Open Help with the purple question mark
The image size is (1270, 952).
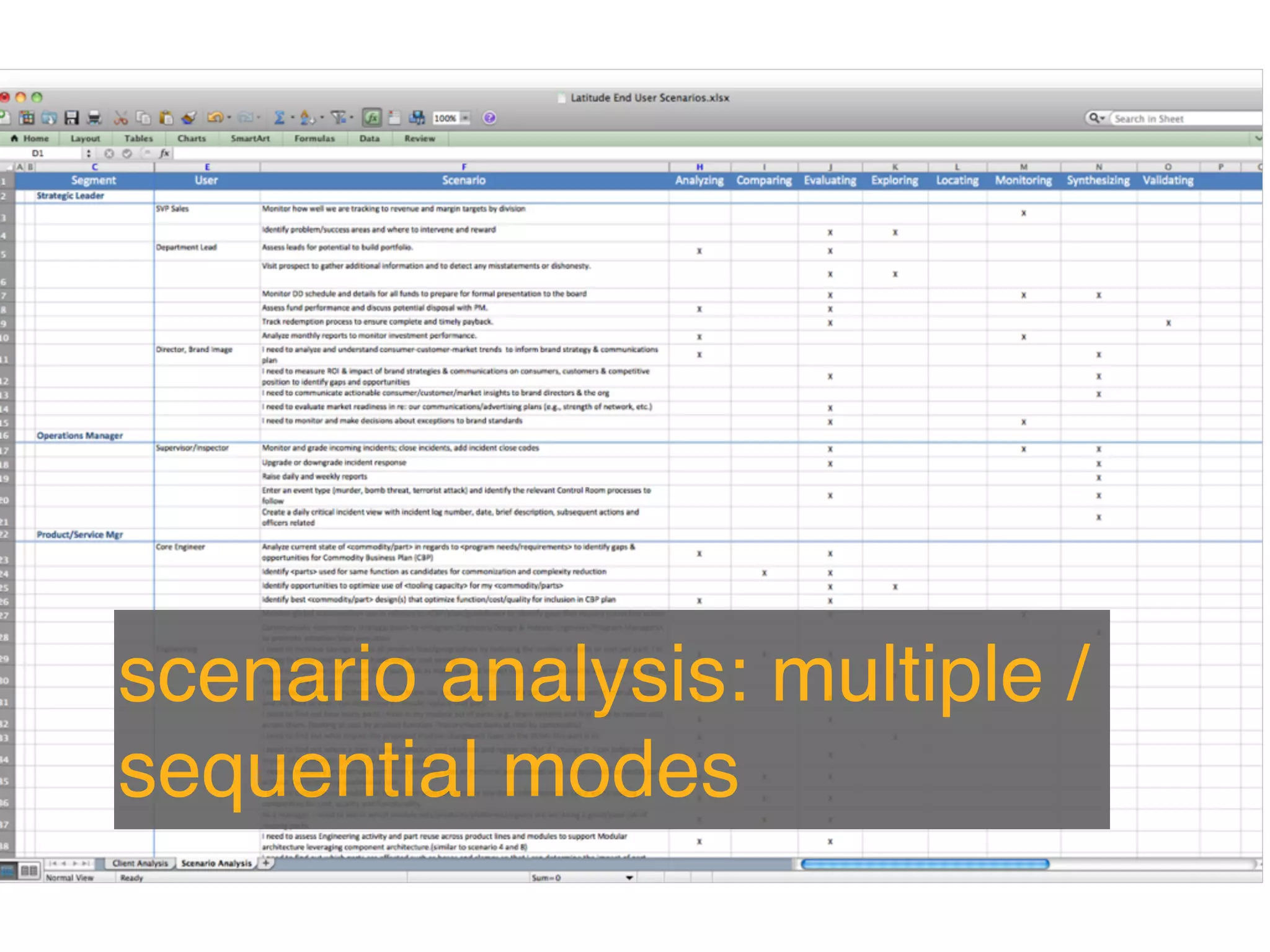(x=489, y=118)
